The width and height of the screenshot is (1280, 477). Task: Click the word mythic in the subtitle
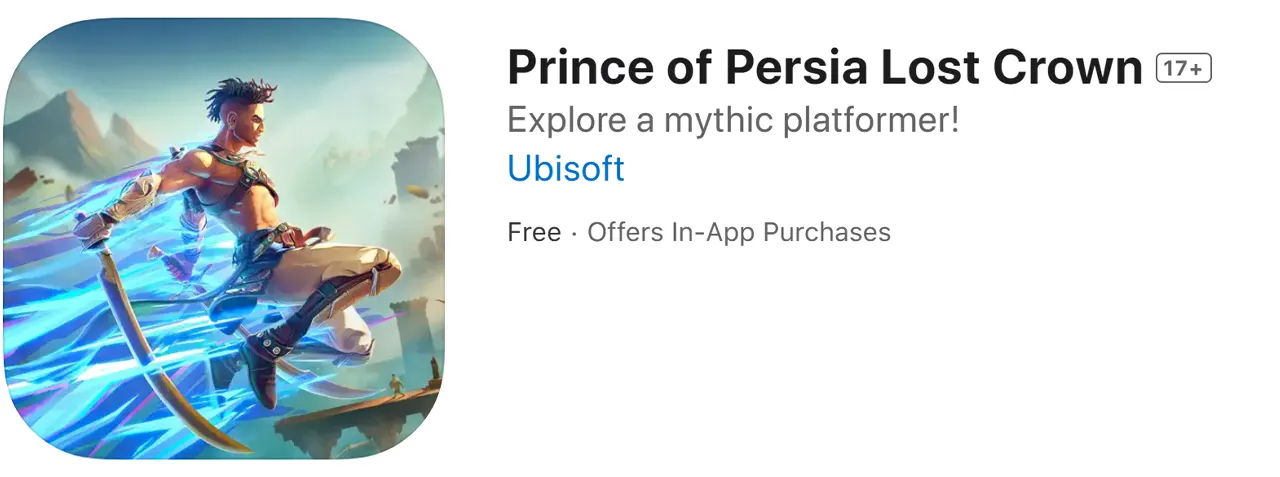point(736,121)
